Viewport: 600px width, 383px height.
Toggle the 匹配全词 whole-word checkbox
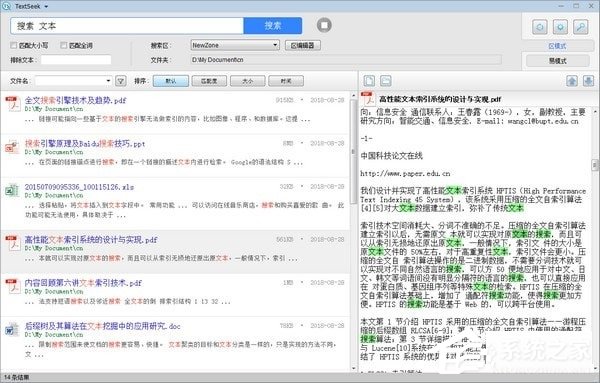pos(64,46)
